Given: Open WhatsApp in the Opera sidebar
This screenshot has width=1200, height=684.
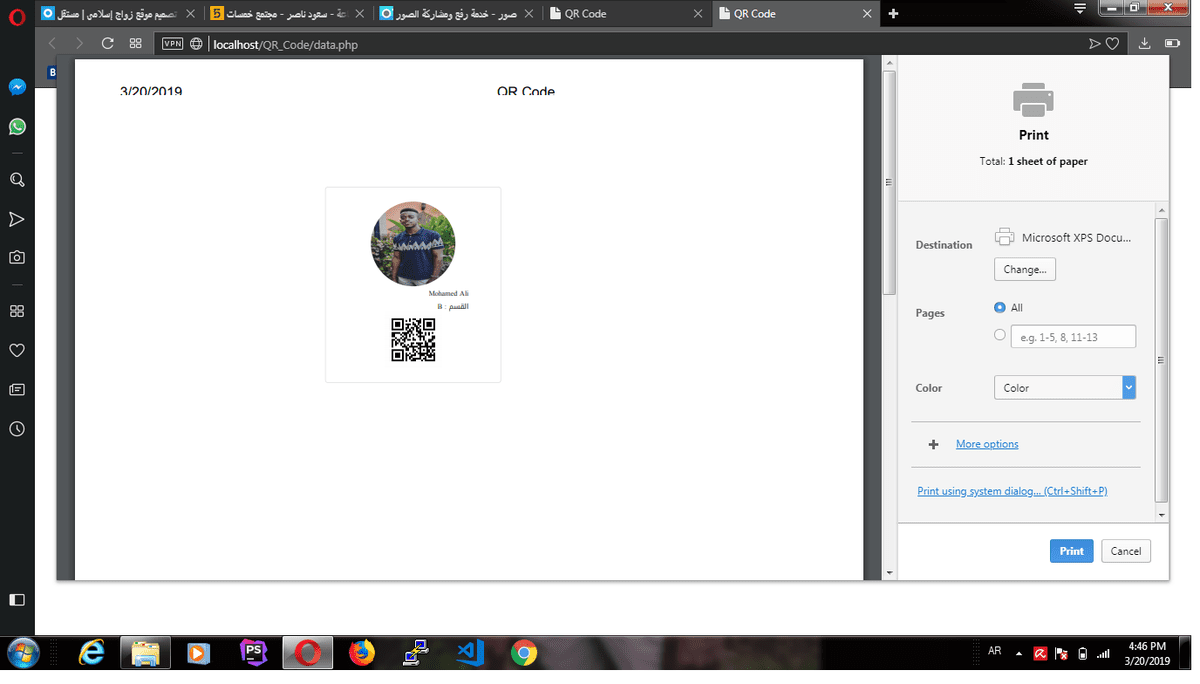Looking at the screenshot, I should [17, 127].
